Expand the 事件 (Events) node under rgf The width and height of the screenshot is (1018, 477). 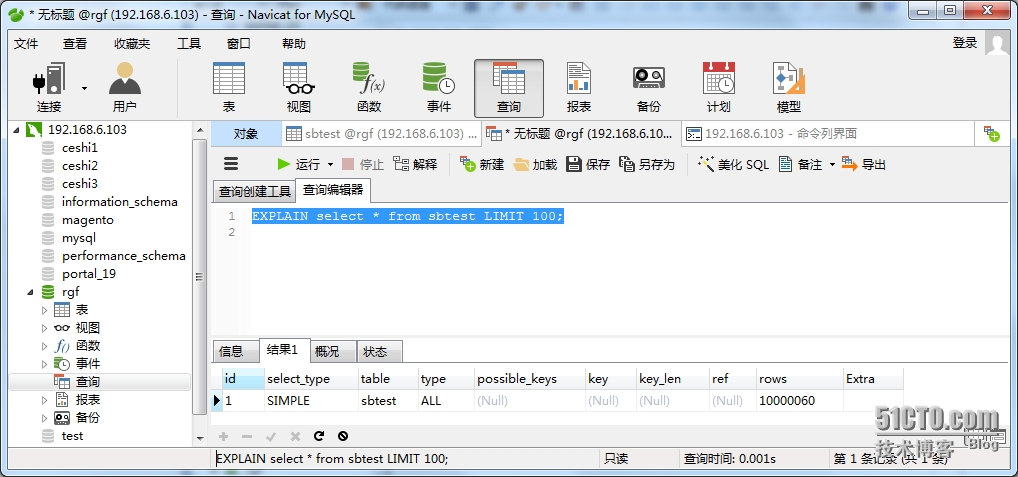tap(44, 364)
